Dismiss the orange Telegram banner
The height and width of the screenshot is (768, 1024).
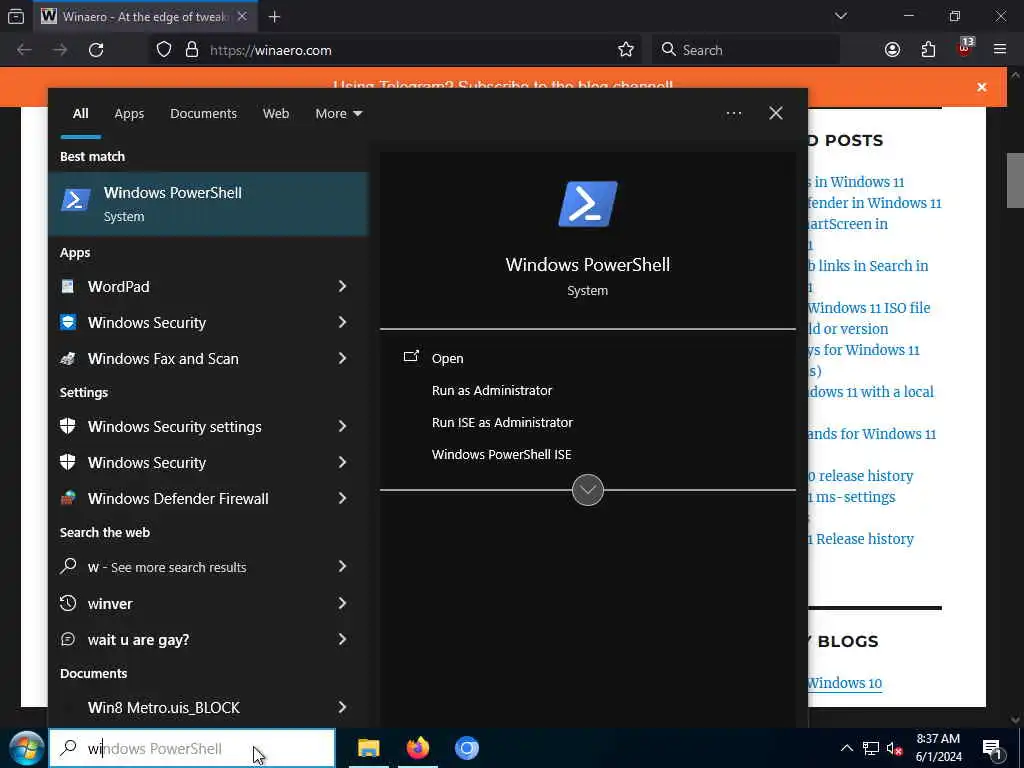click(982, 87)
